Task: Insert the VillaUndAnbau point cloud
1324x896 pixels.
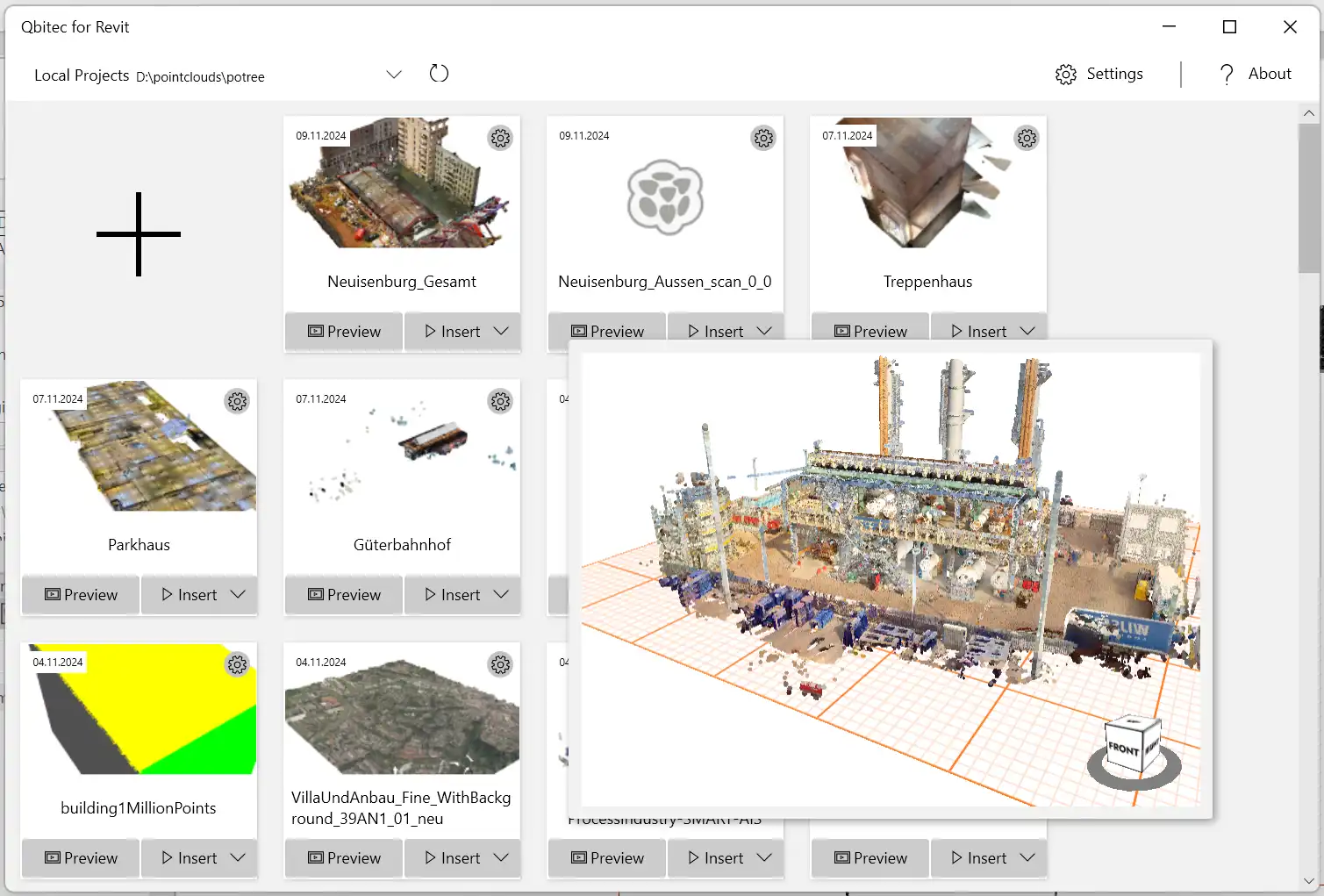Action: [452, 858]
